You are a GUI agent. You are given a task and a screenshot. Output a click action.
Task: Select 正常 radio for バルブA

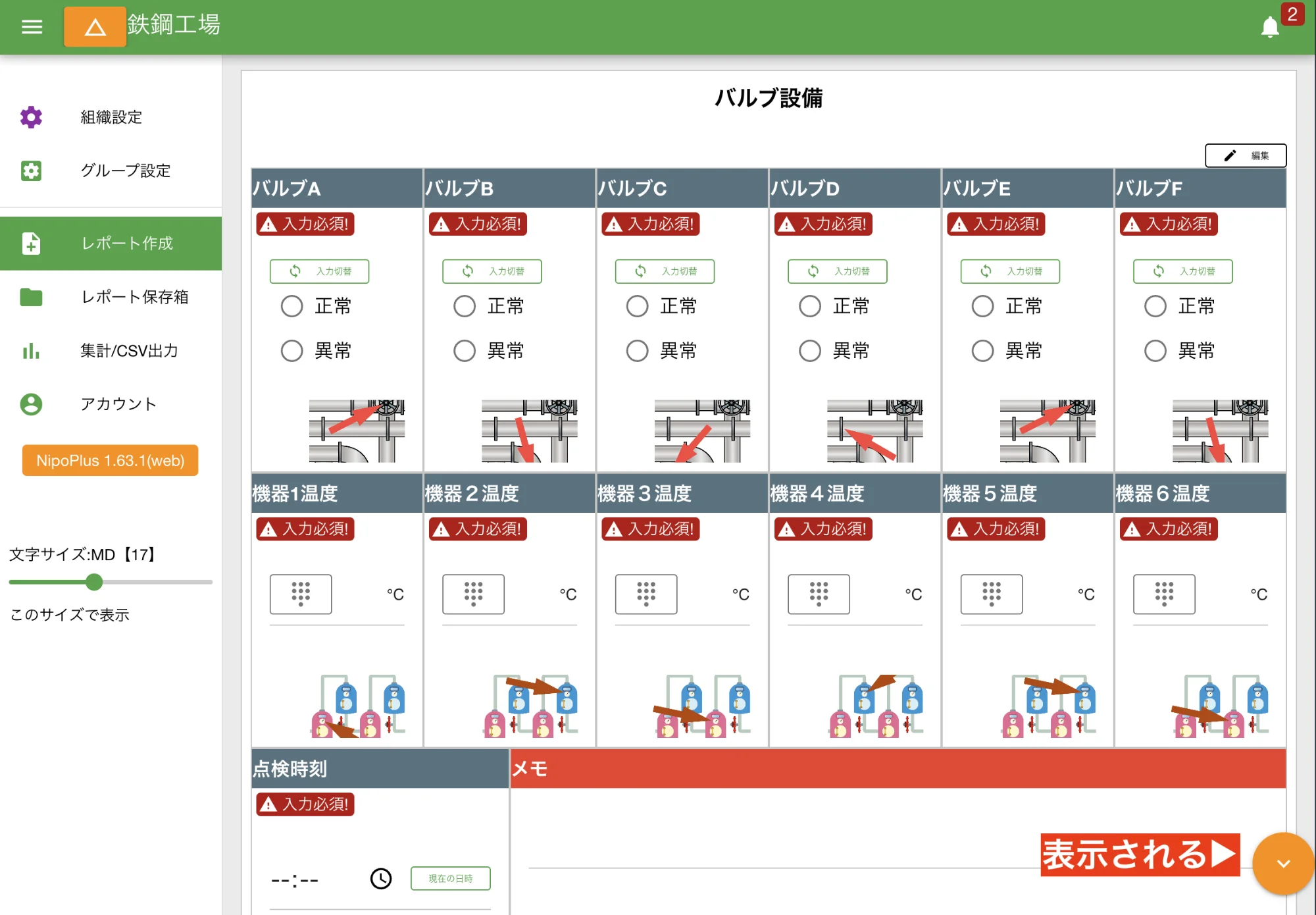(292, 306)
